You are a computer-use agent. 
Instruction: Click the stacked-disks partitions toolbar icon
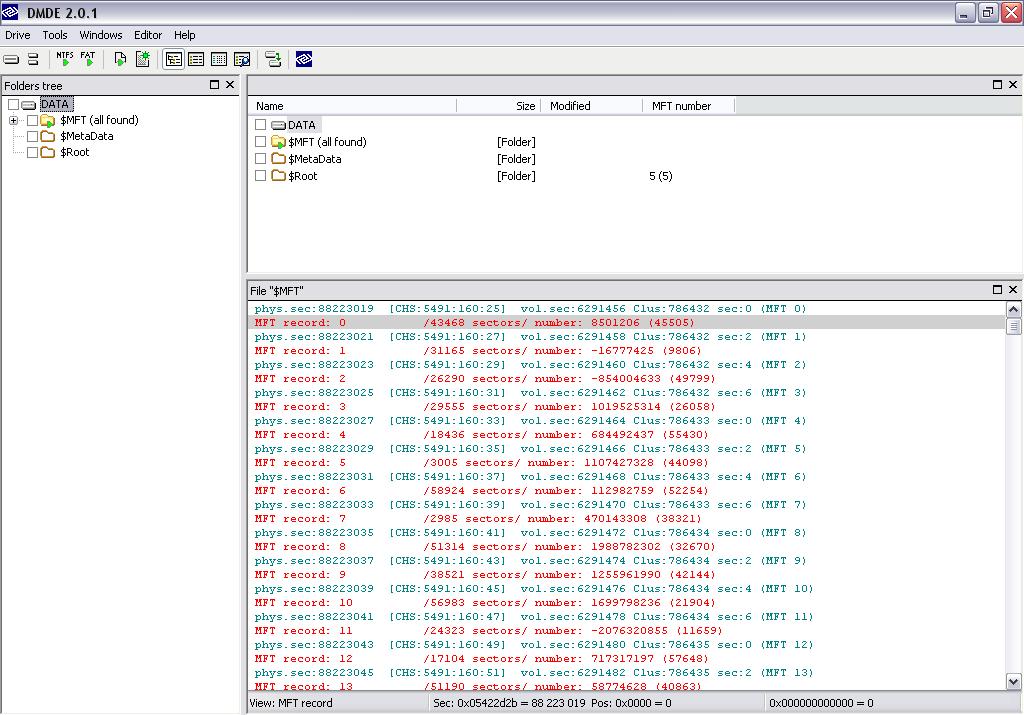pyautogui.click(x=33, y=60)
